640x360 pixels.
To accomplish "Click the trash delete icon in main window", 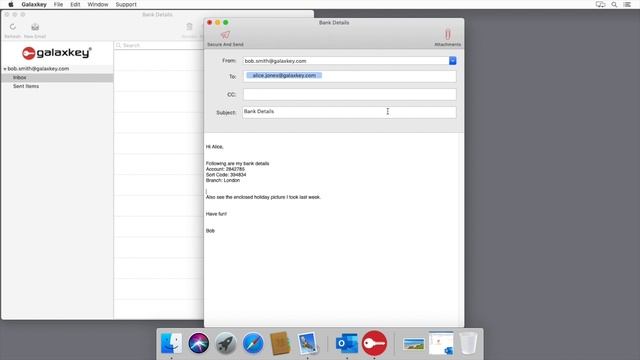I will point(189,27).
